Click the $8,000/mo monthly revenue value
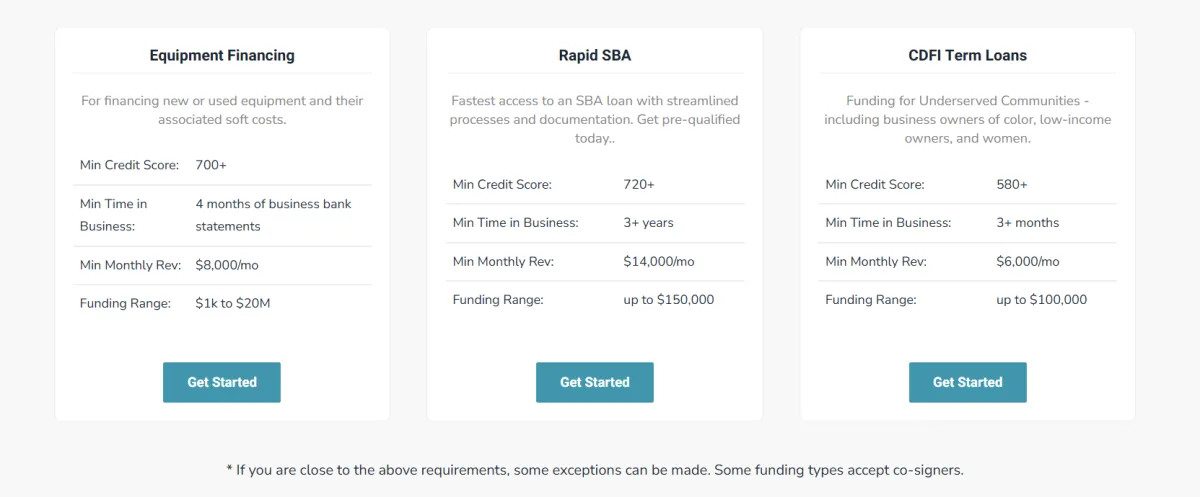This screenshot has width=1200, height=497. click(227, 265)
